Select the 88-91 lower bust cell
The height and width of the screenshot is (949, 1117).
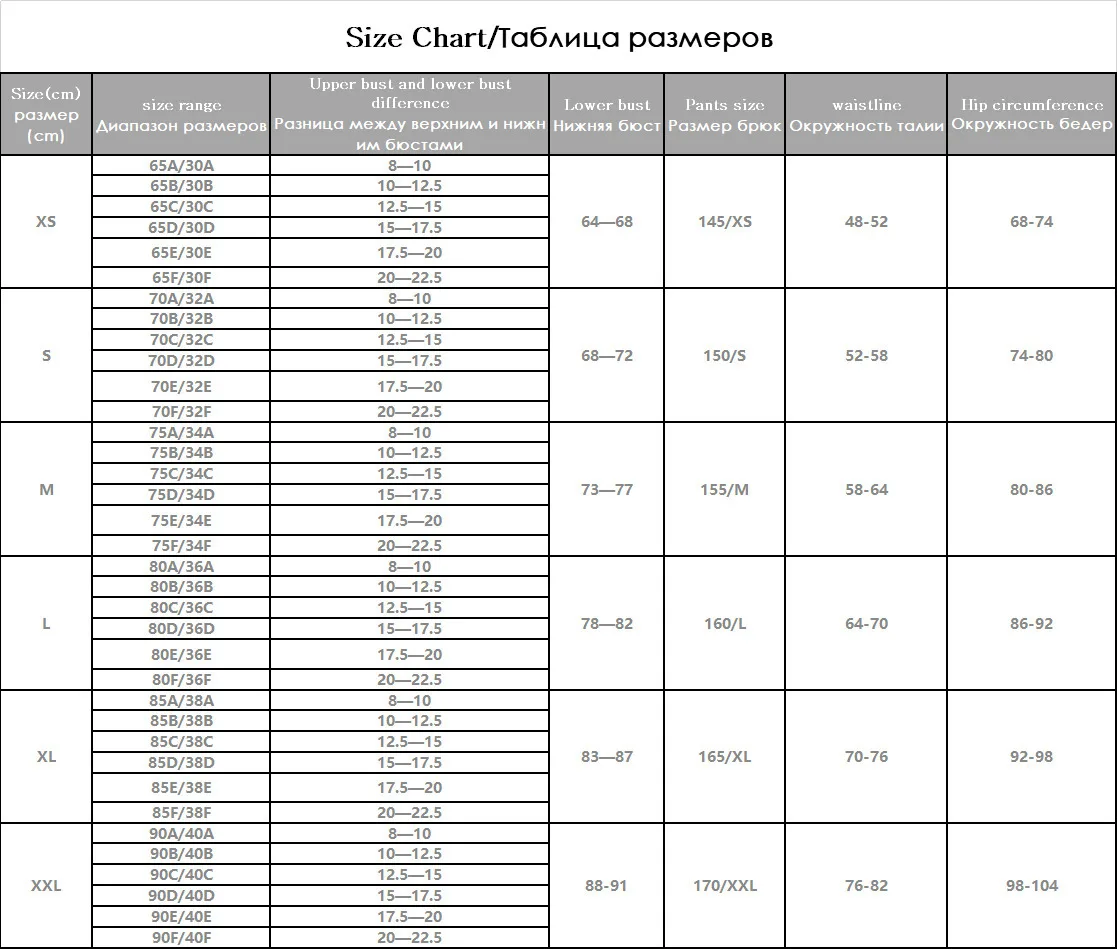point(607,886)
